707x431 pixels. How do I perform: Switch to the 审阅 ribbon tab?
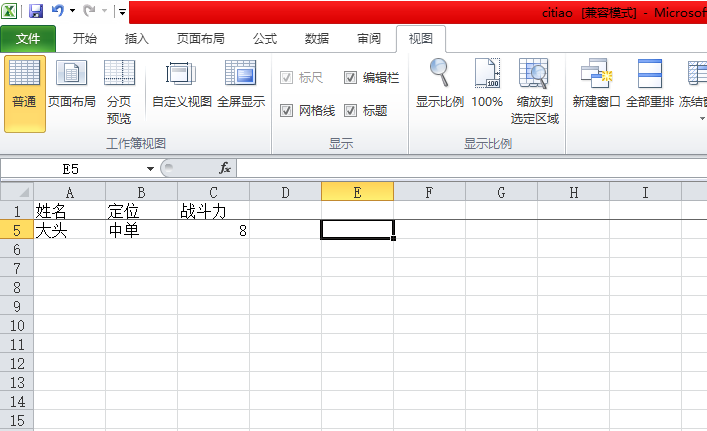coord(369,39)
